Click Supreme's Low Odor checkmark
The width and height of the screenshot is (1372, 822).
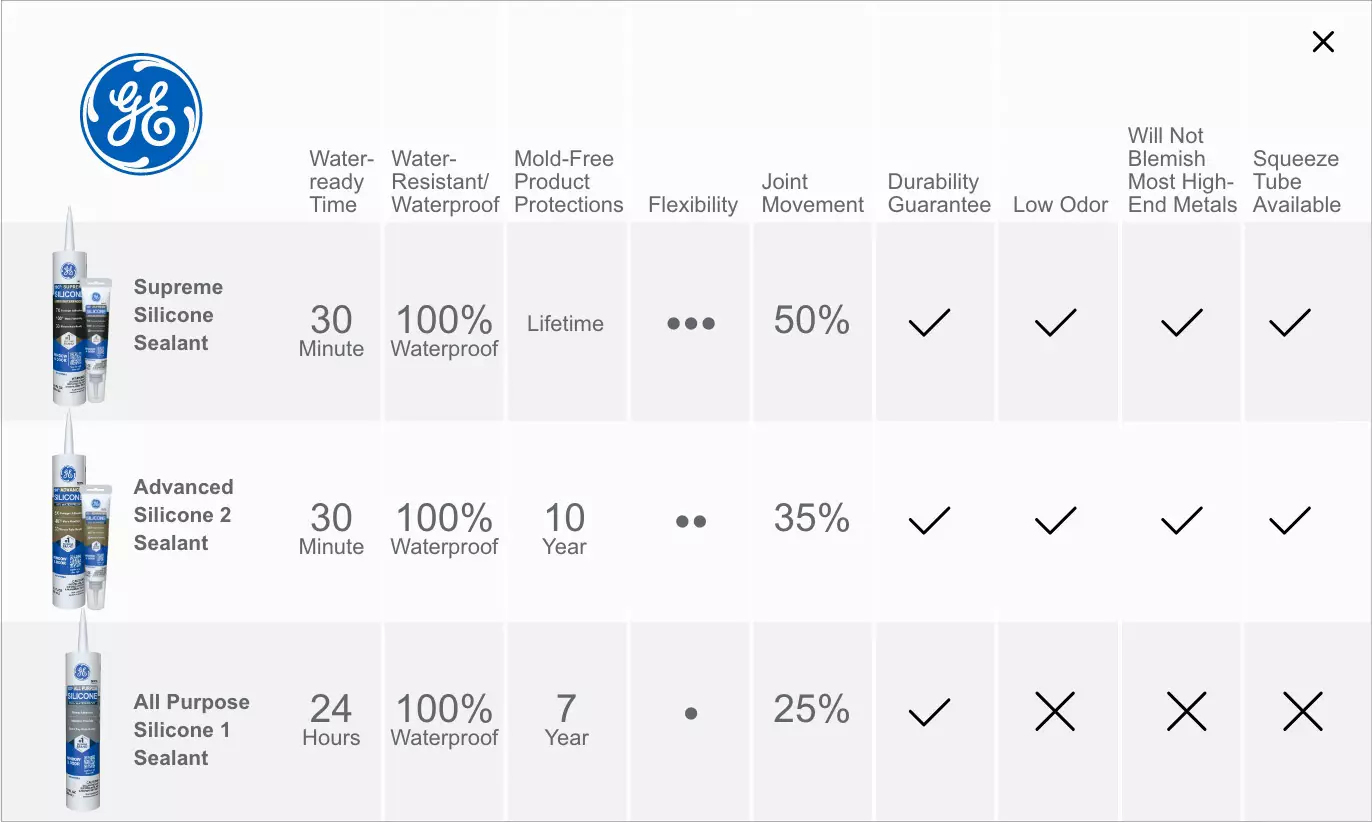(1055, 322)
